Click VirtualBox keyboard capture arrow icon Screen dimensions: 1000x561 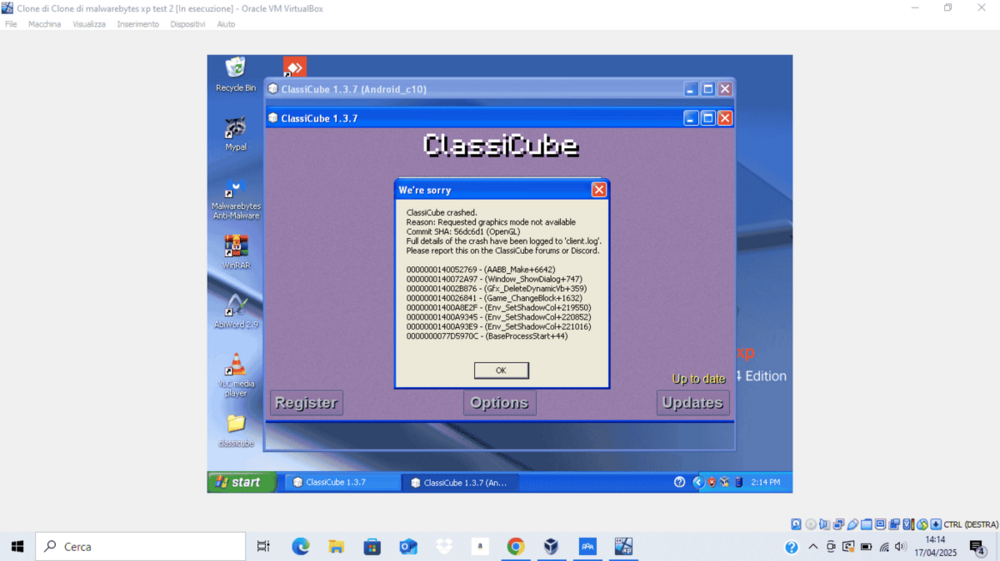(x=936, y=525)
